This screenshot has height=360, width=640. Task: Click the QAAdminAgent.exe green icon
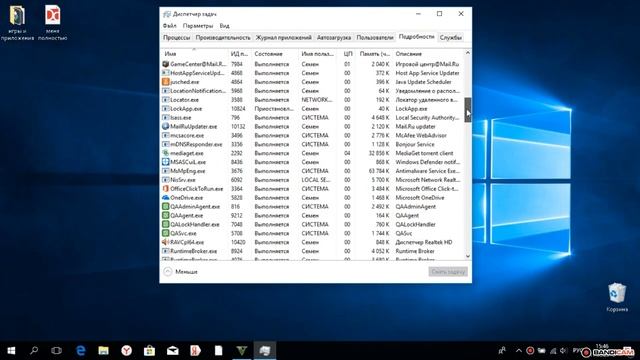click(x=165, y=207)
